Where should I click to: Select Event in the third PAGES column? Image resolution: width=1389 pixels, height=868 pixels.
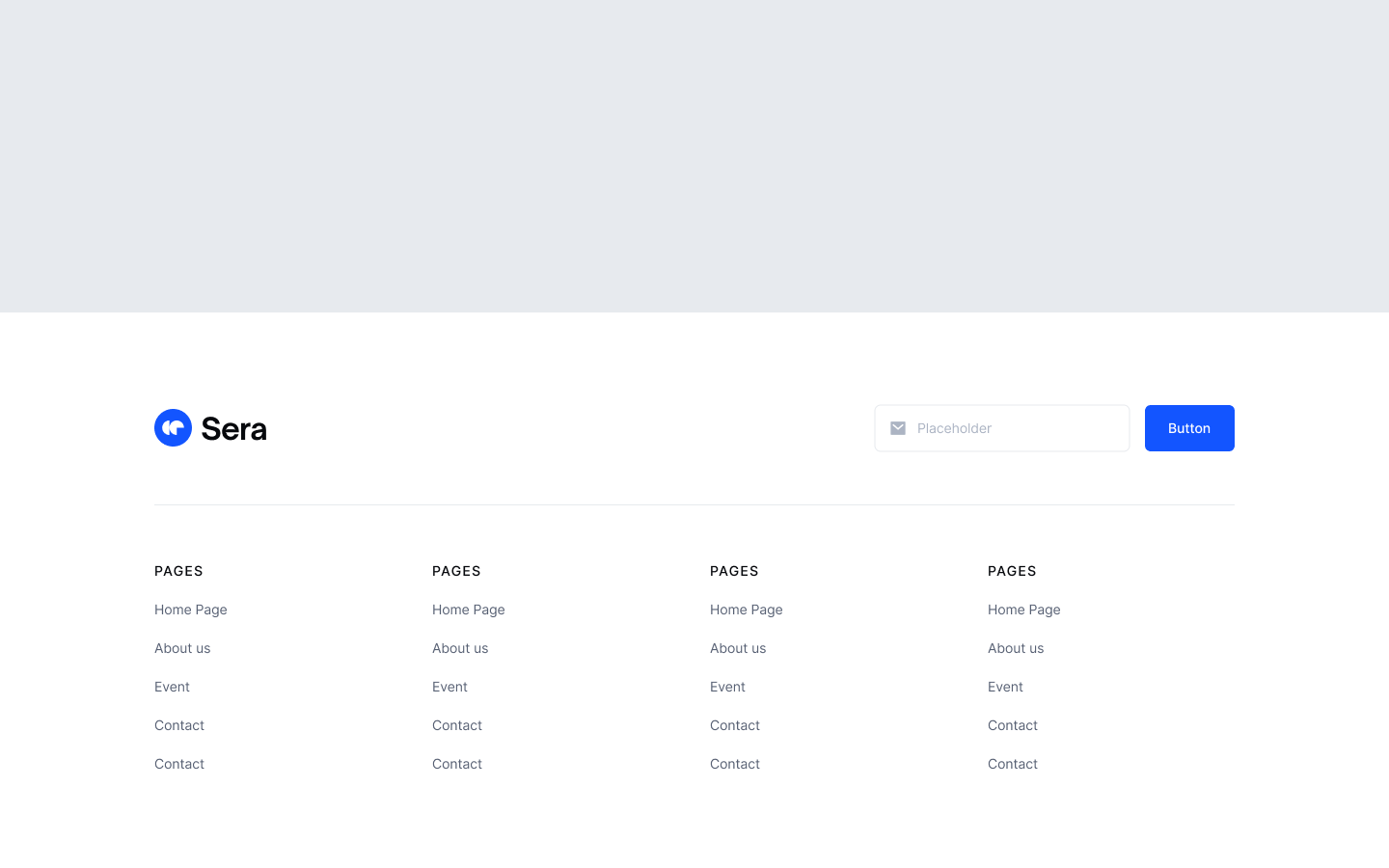point(727,687)
